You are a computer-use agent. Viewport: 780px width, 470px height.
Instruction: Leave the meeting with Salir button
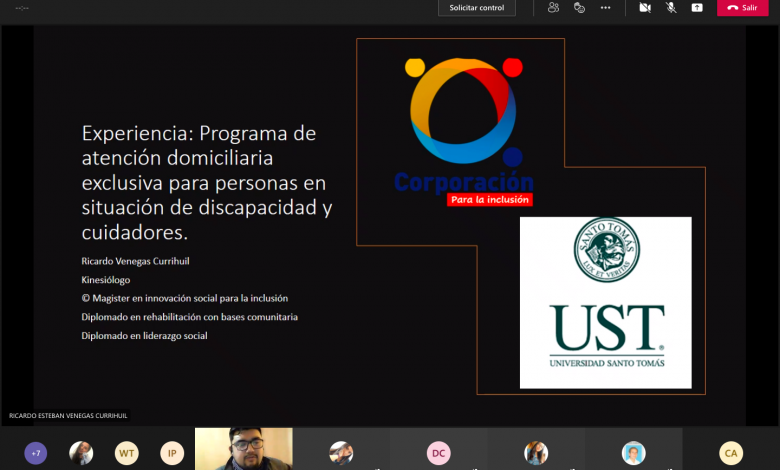[742, 8]
